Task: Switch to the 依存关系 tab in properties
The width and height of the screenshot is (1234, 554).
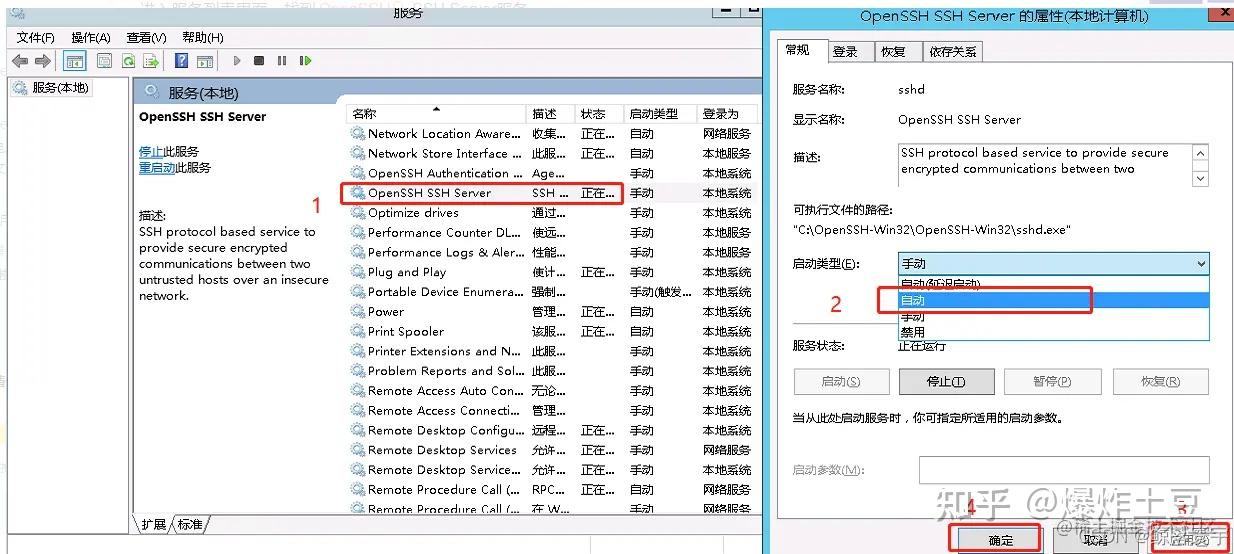Action: click(952, 51)
